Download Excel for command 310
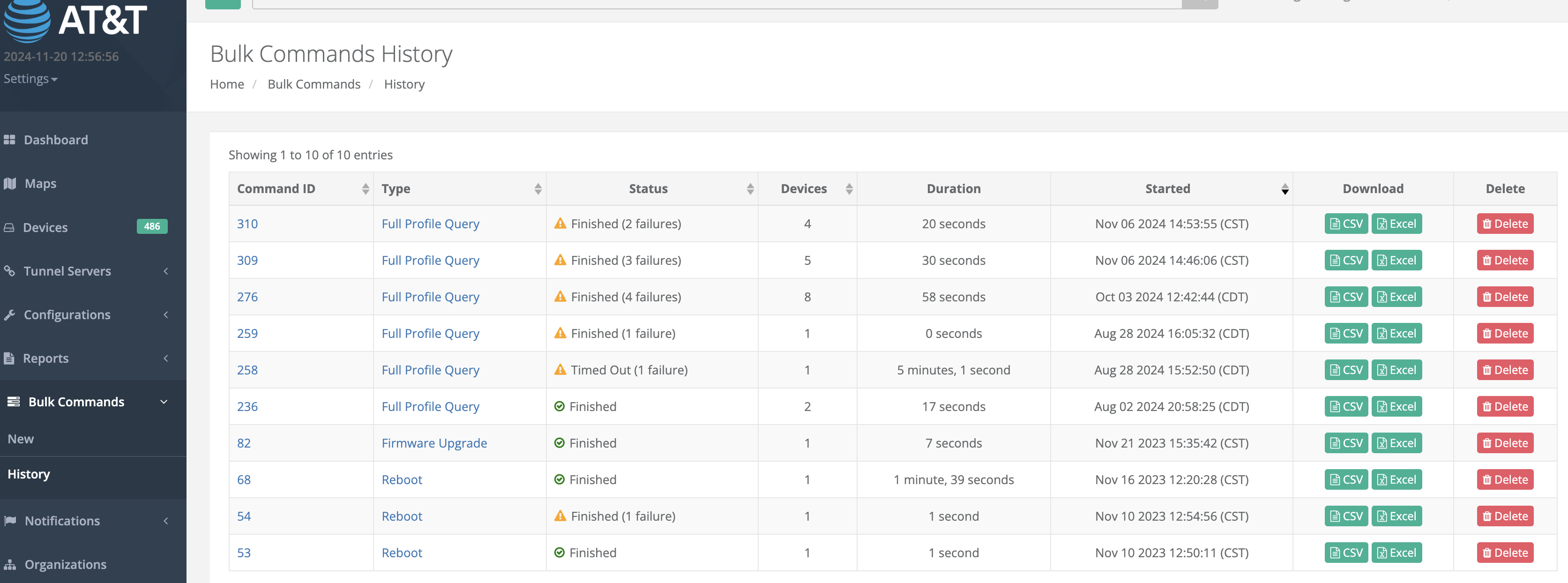This screenshot has width=1568, height=583. 1396,224
